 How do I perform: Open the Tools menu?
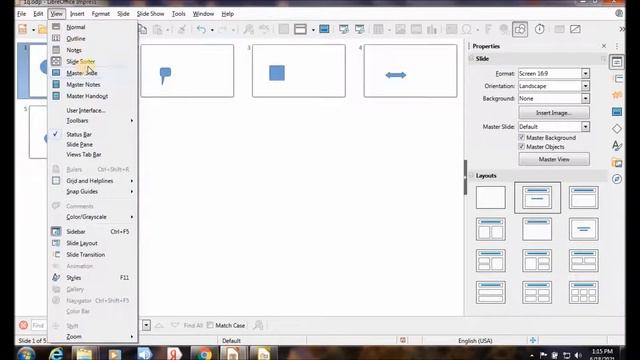[x=178, y=14]
